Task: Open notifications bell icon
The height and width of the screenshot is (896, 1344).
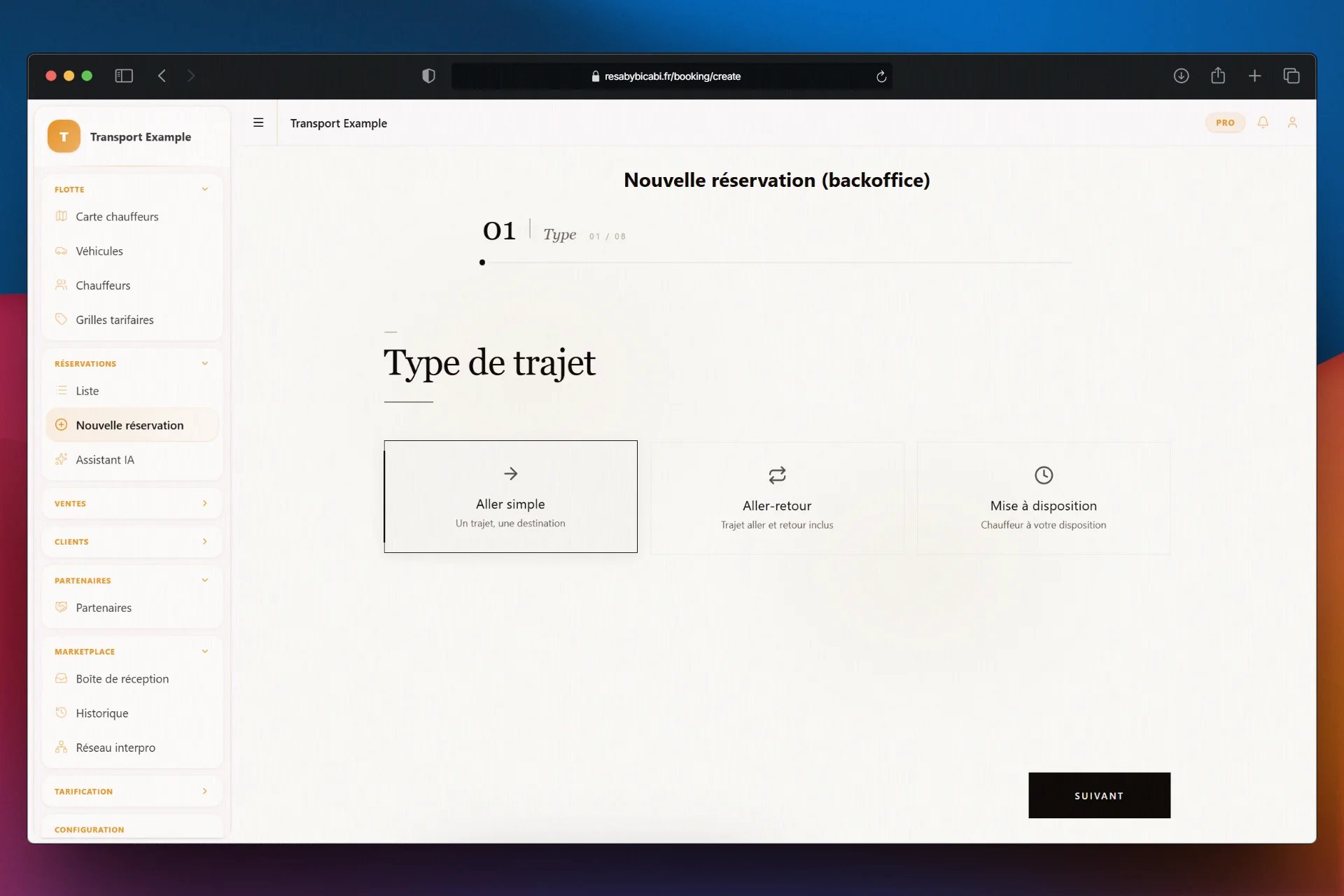Action: [x=1263, y=122]
